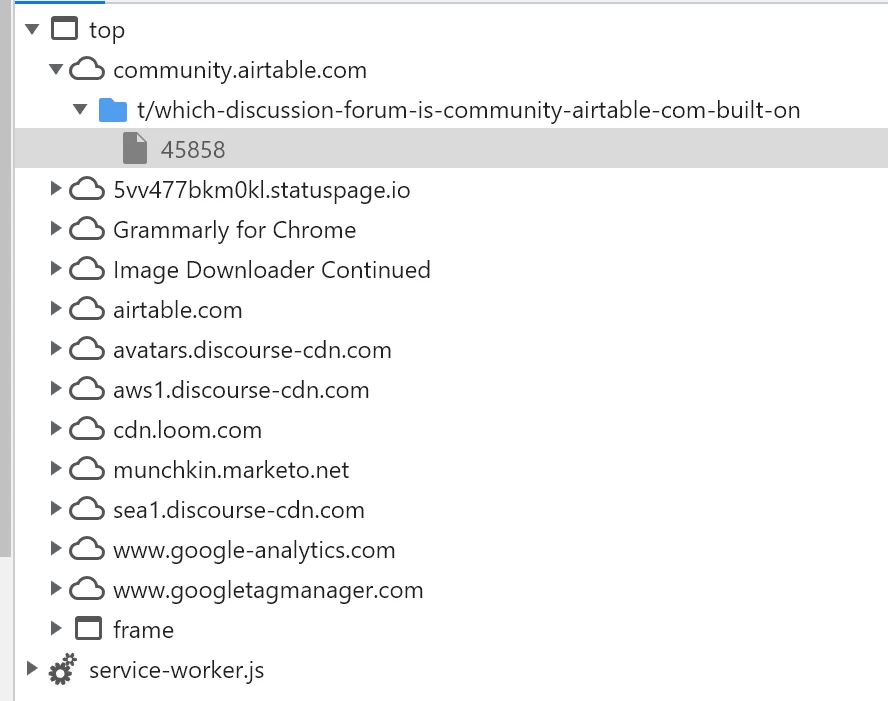Screen dimensions: 888x701
Task: Expand the cdn.loom.com node
Action: click(56, 429)
